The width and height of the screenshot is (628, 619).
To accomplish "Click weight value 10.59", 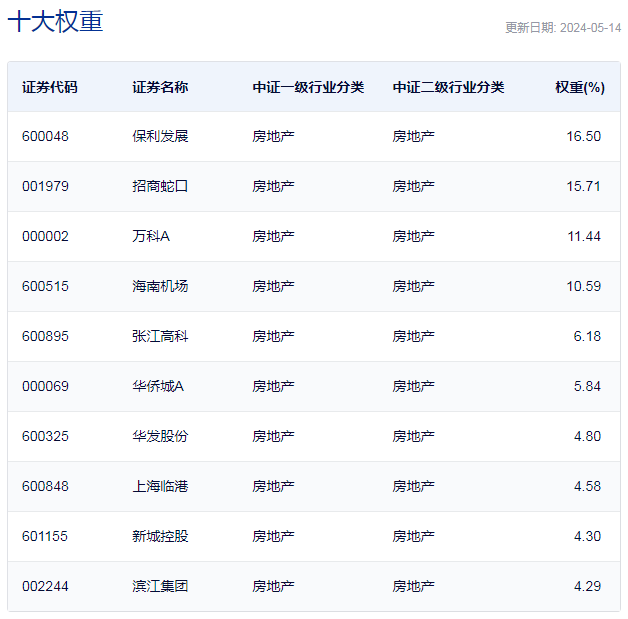I will click(x=584, y=286).
